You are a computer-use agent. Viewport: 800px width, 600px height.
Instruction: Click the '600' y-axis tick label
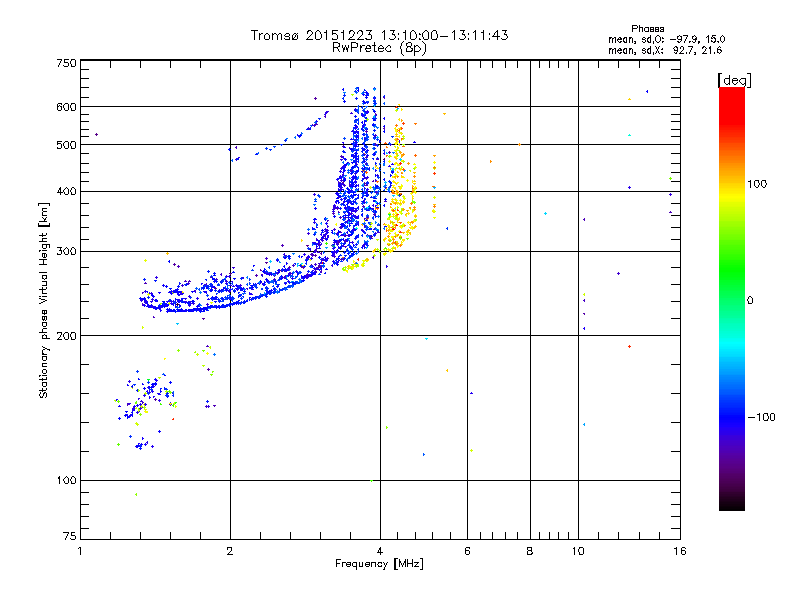coord(66,107)
